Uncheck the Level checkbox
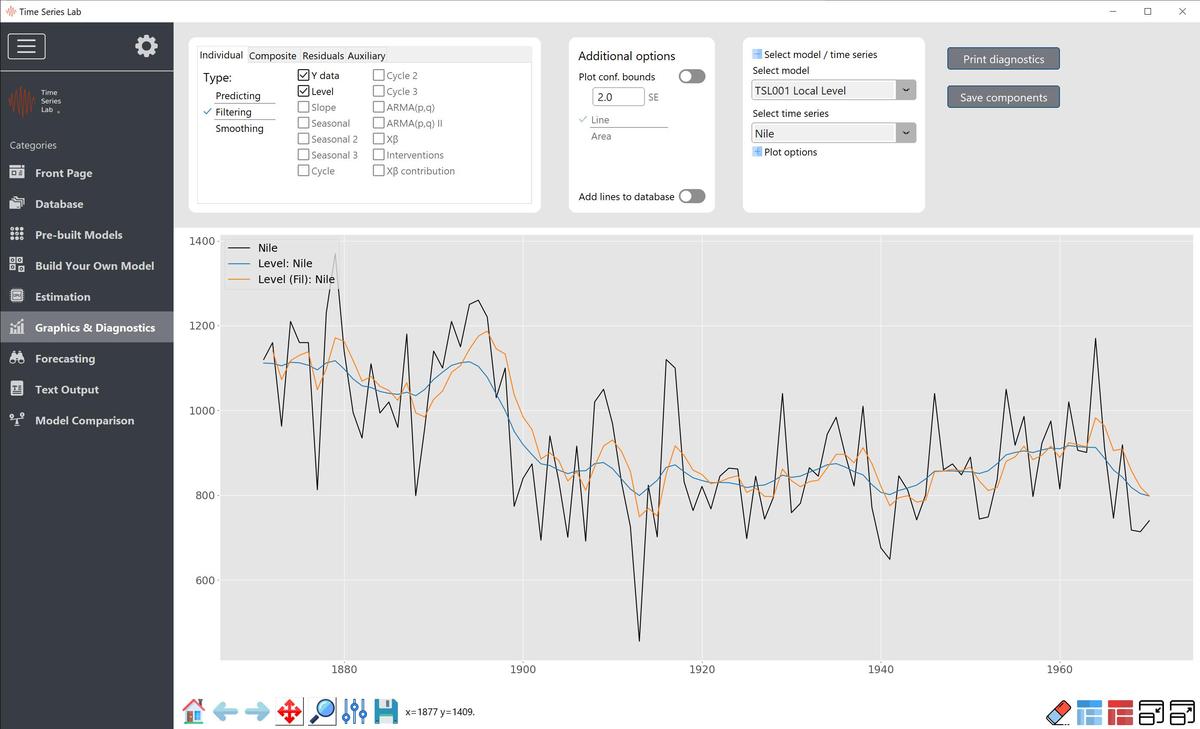Screen dimensions: 1200x729 [303, 91]
